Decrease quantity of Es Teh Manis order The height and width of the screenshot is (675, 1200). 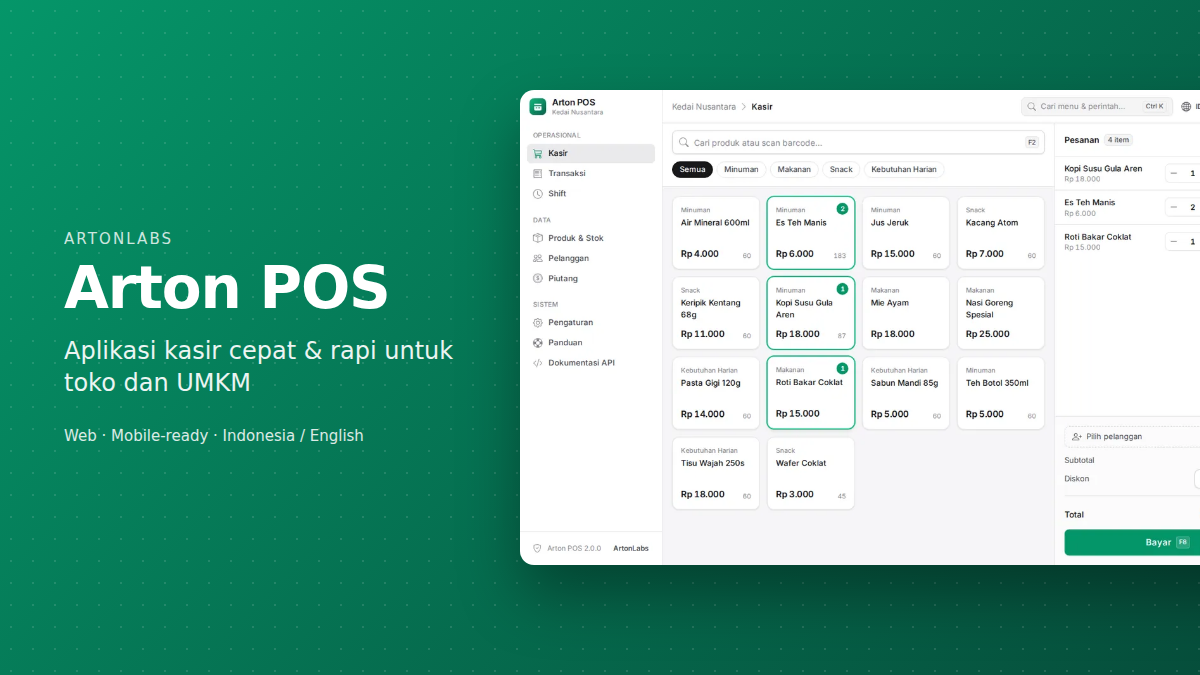[1174, 207]
